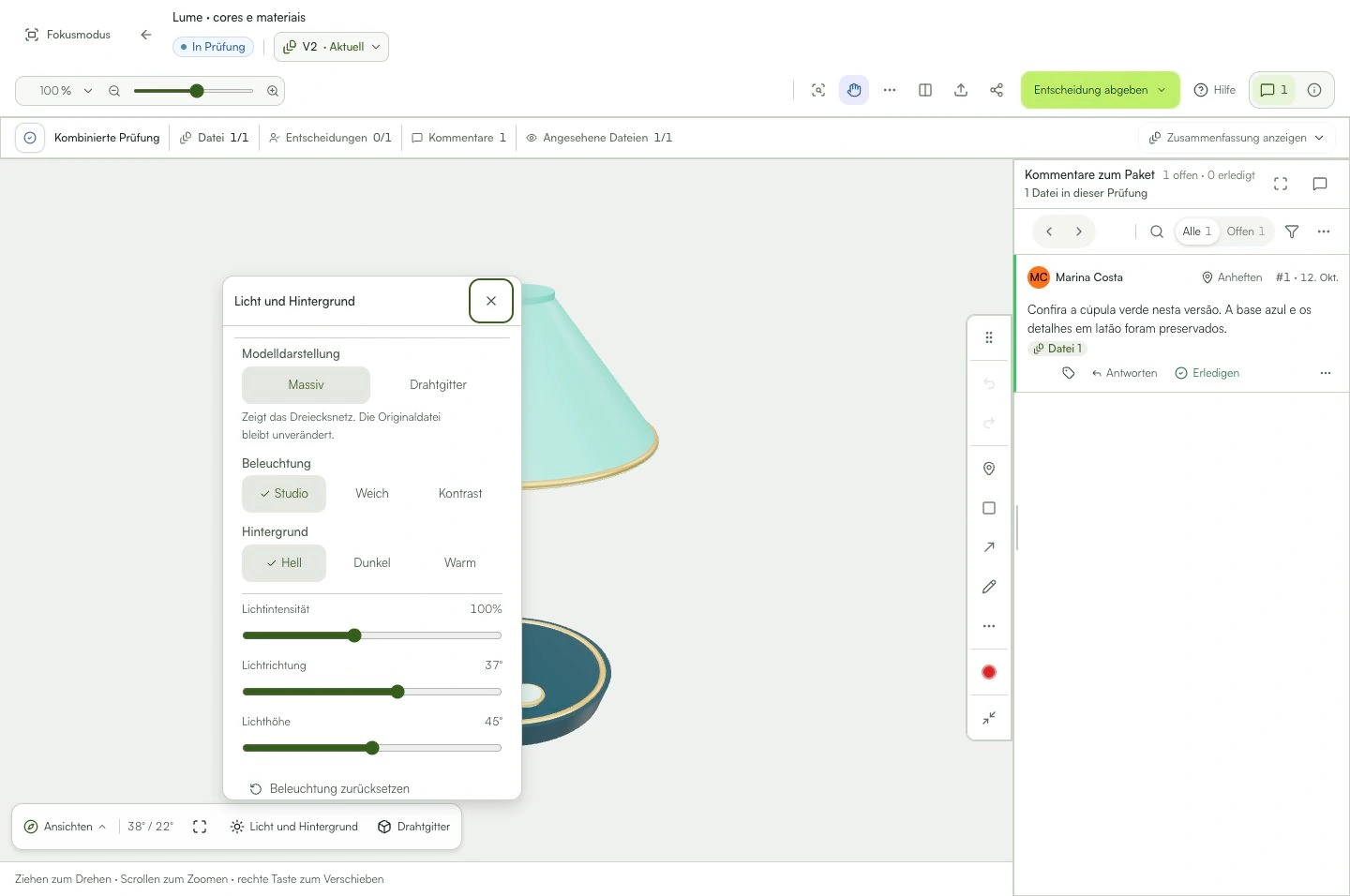
Task: Click Antworten on the comment
Action: [x=1125, y=373]
